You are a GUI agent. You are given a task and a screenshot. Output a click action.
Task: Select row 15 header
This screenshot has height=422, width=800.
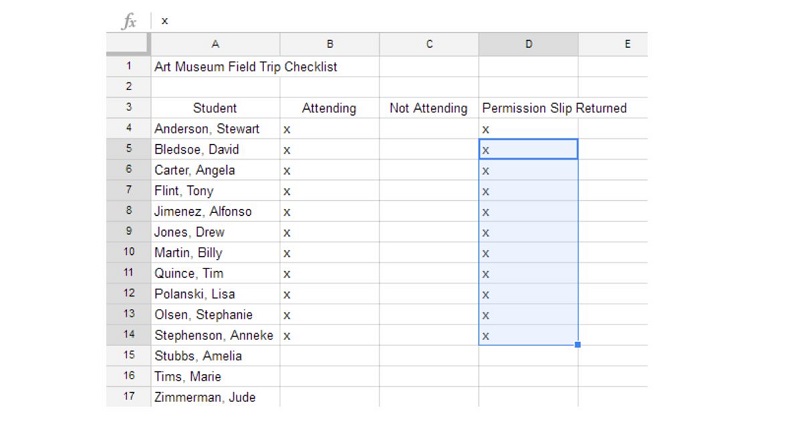coord(129,355)
